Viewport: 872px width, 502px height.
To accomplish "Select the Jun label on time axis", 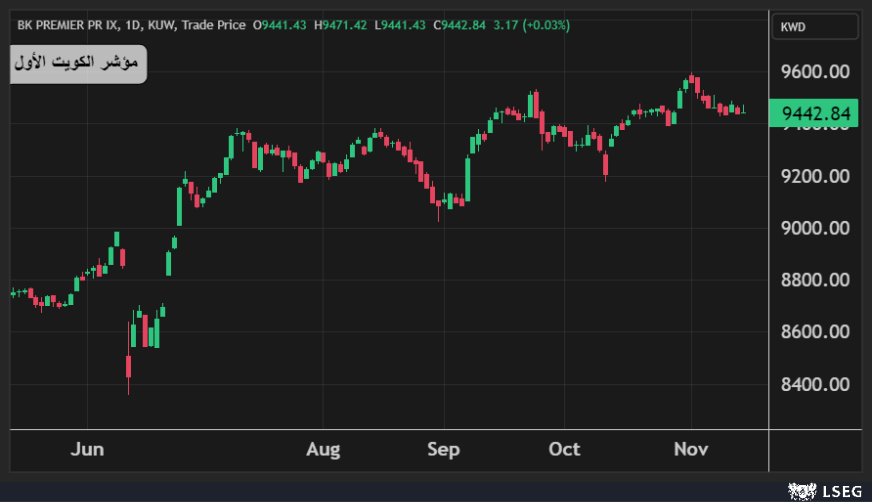I will 87,449.
